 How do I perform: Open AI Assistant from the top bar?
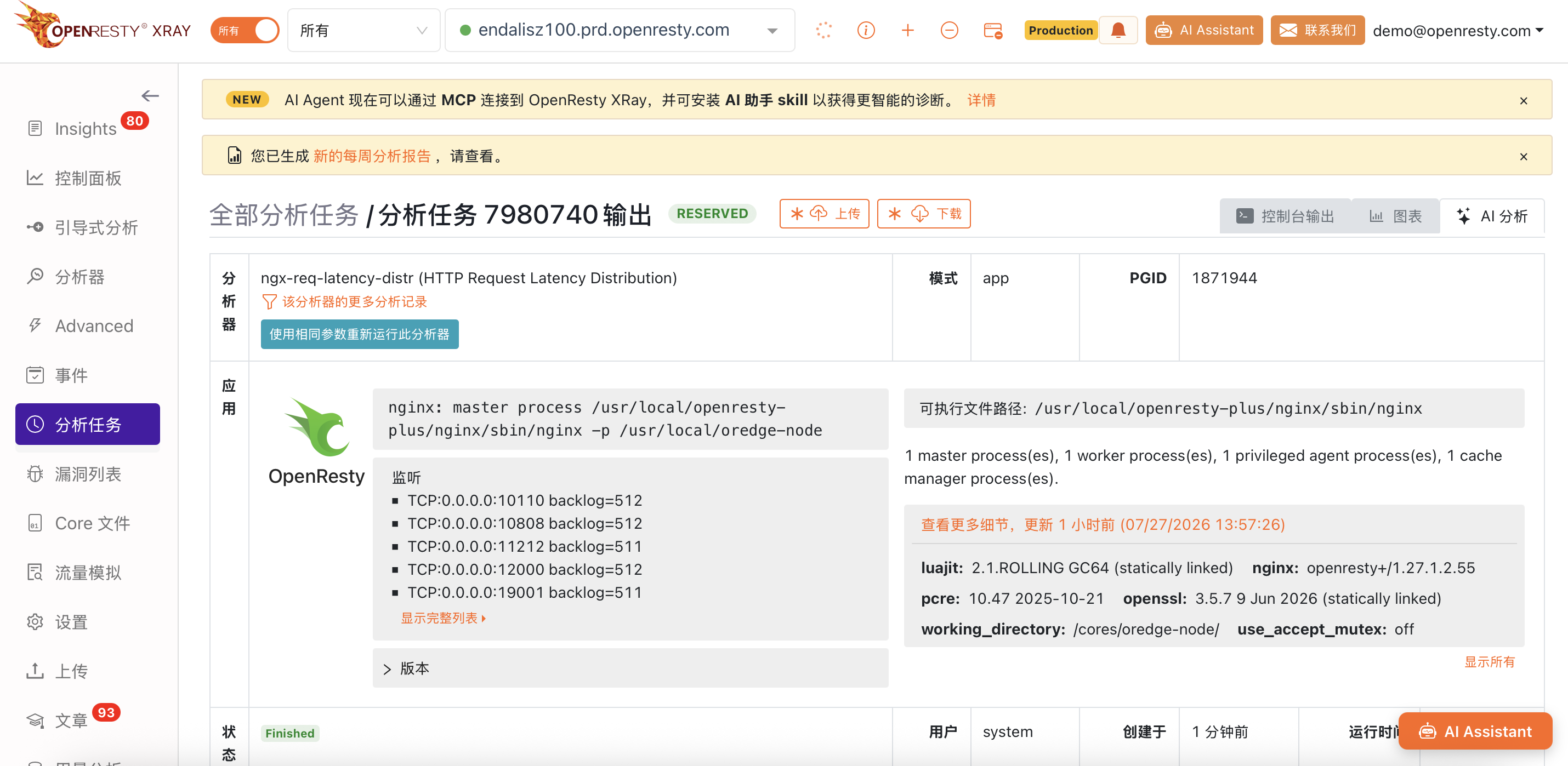(x=1204, y=31)
